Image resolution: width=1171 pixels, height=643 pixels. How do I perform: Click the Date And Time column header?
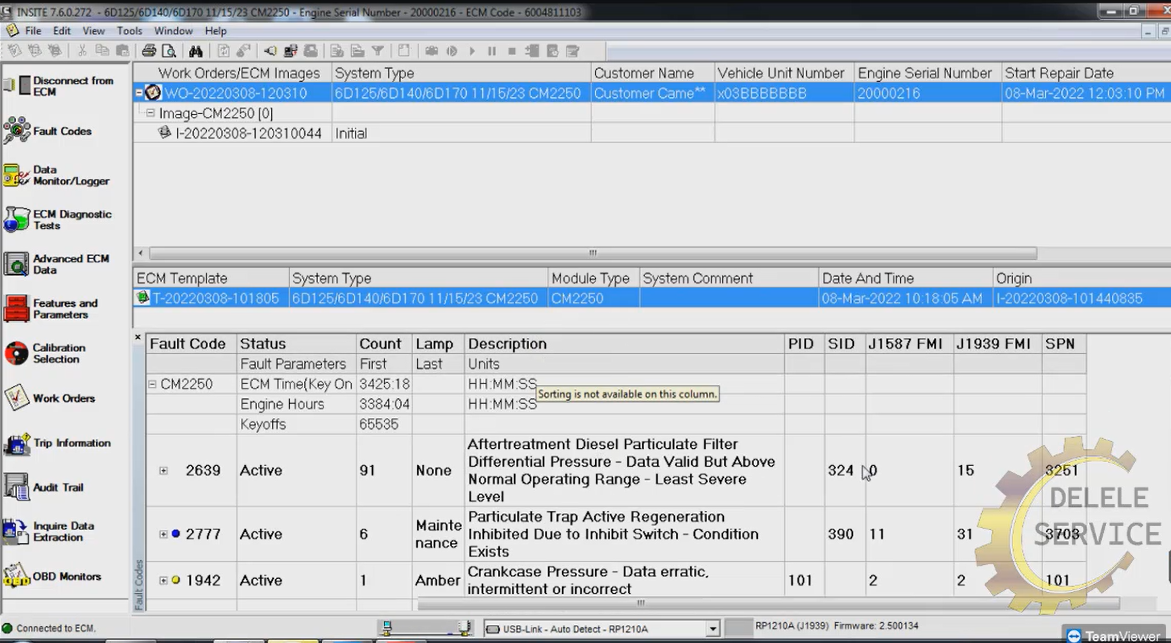click(906, 279)
